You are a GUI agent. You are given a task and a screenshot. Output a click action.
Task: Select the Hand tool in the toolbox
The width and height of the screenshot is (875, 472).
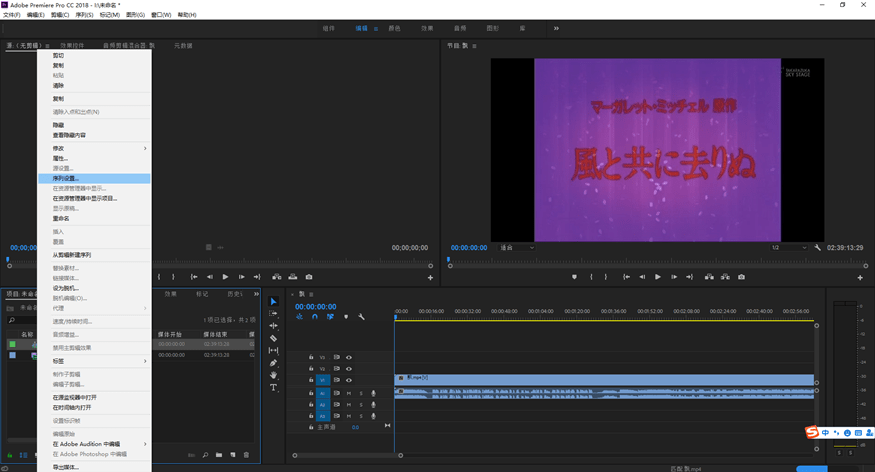pos(274,375)
